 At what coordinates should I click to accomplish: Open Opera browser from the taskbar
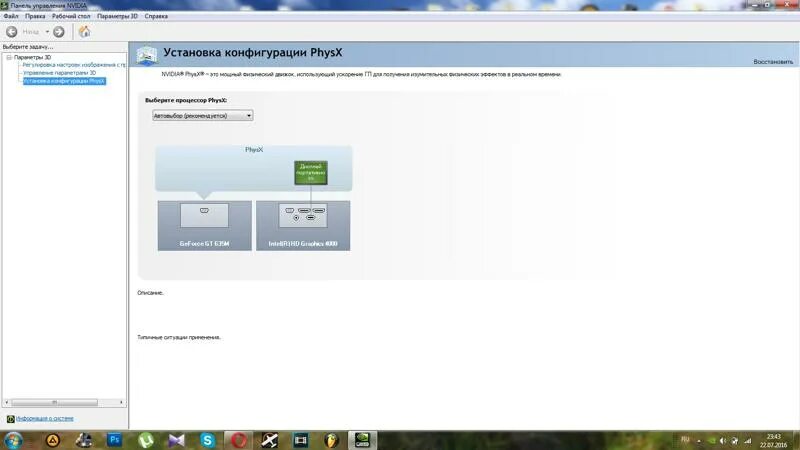[x=238, y=440]
